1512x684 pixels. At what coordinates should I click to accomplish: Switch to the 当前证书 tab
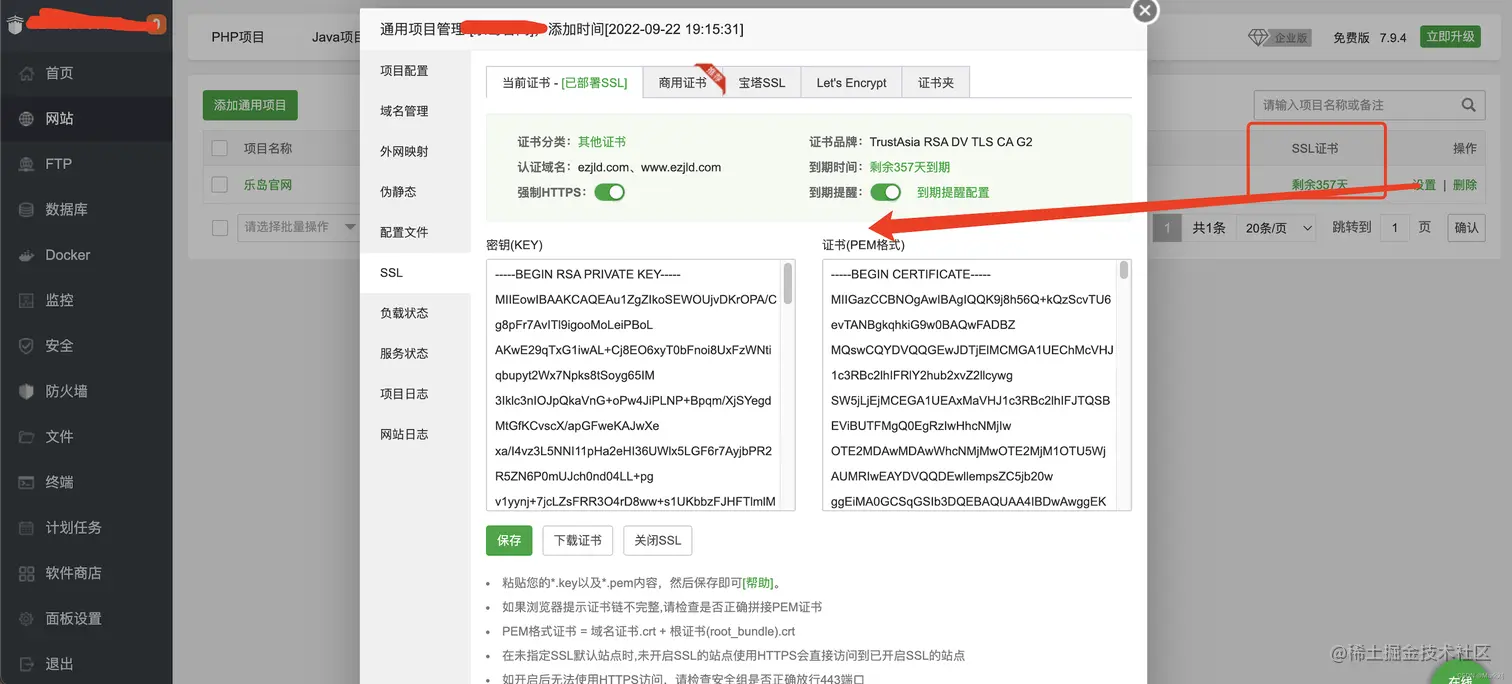pos(564,83)
